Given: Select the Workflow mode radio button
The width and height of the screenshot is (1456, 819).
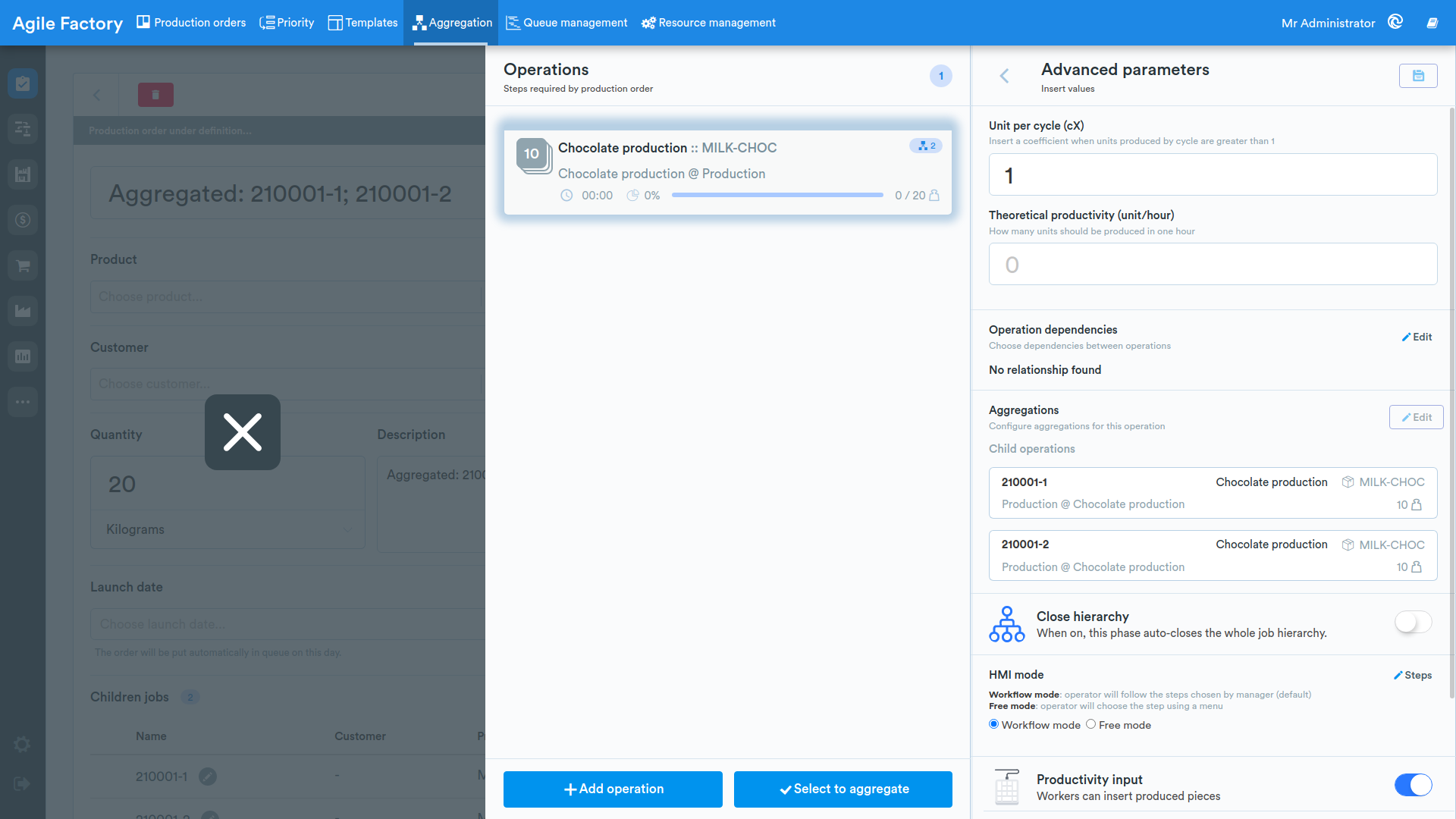Looking at the screenshot, I should 993,724.
